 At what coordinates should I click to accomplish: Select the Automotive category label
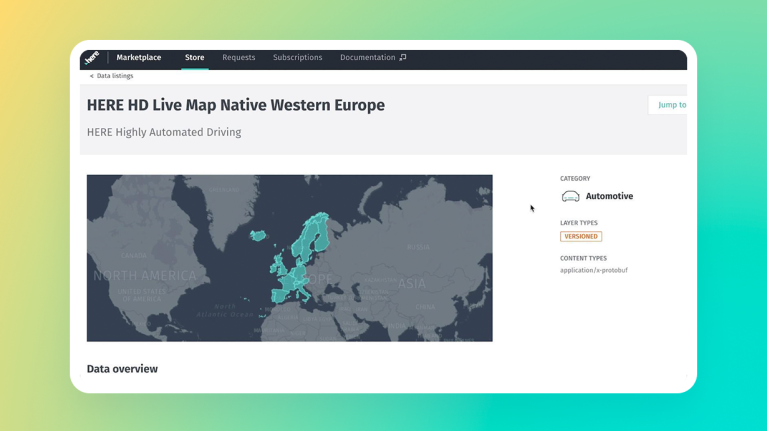coord(609,196)
